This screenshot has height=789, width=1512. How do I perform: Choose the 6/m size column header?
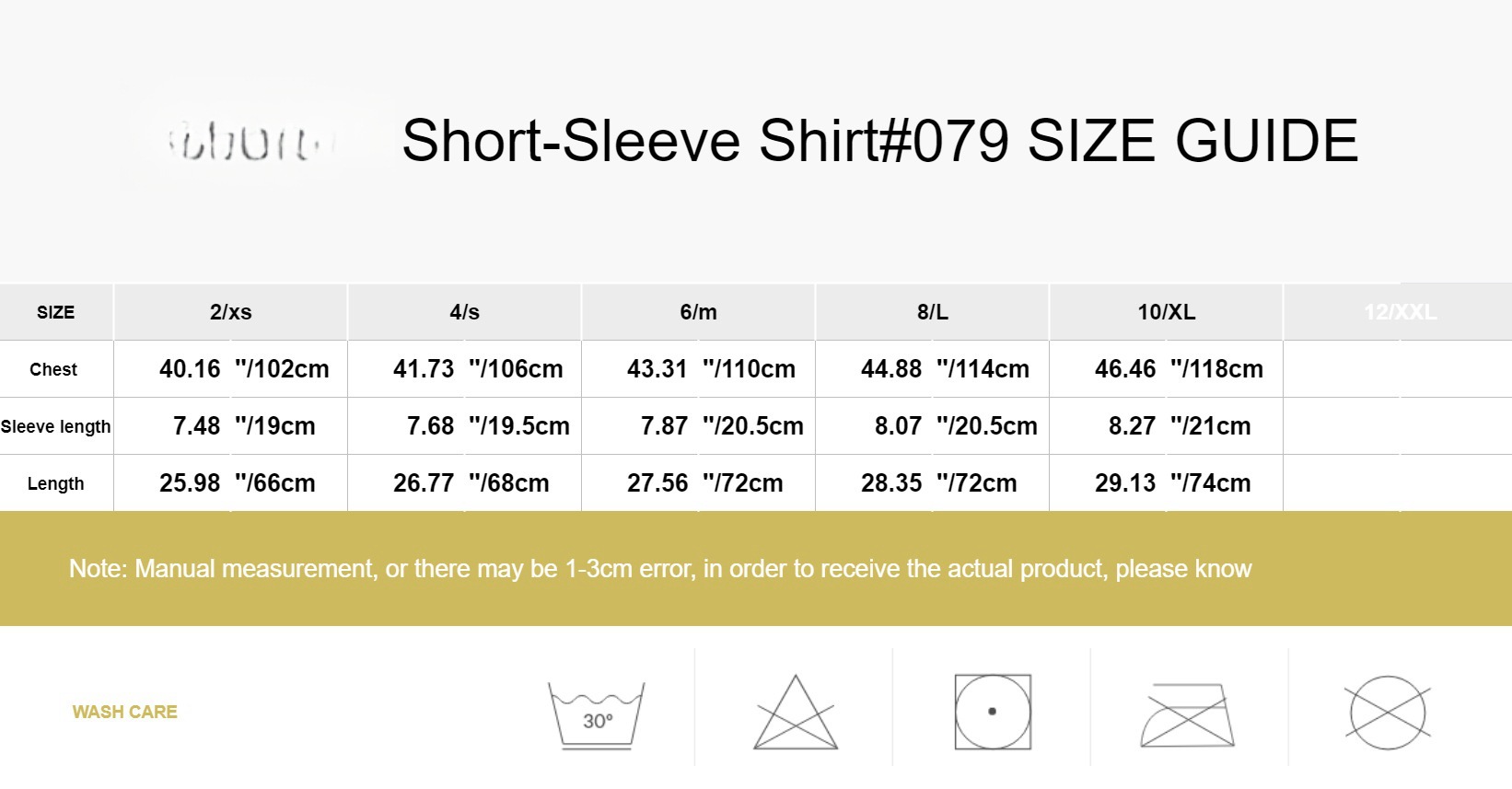pos(698,312)
